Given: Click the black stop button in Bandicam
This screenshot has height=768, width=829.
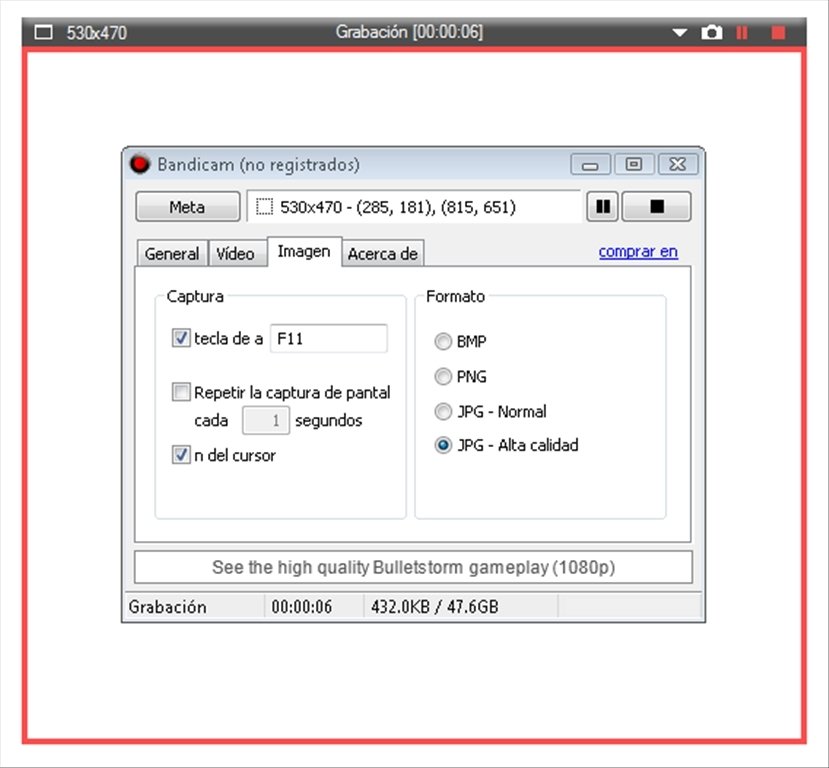Looking at the screenshot, I should coord(657,206).
